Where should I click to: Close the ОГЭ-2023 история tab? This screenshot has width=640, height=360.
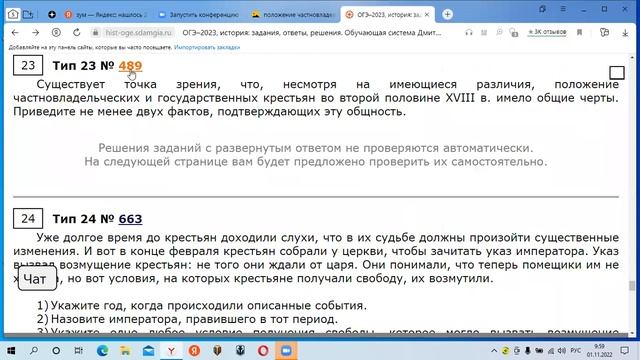(427, 14)
